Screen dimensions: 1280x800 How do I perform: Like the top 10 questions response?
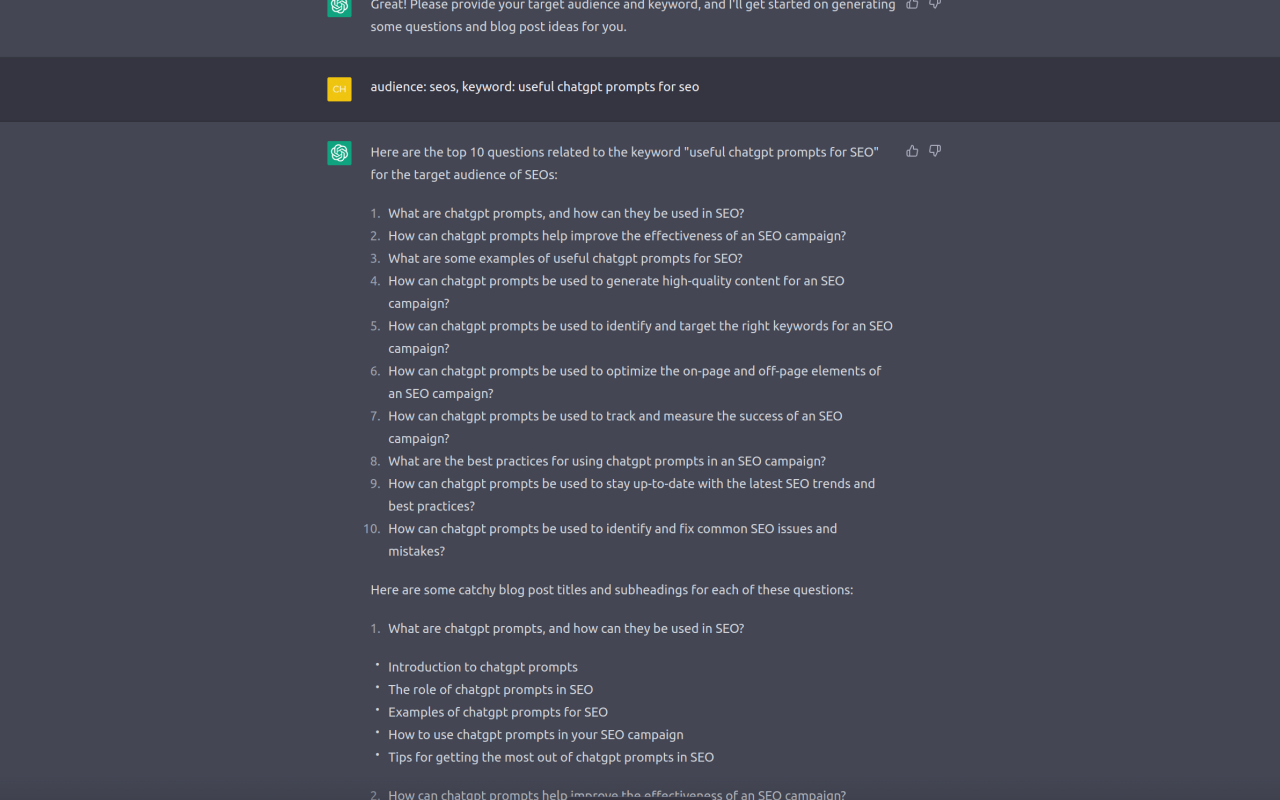pyautogui.click(x=912, y=151)
